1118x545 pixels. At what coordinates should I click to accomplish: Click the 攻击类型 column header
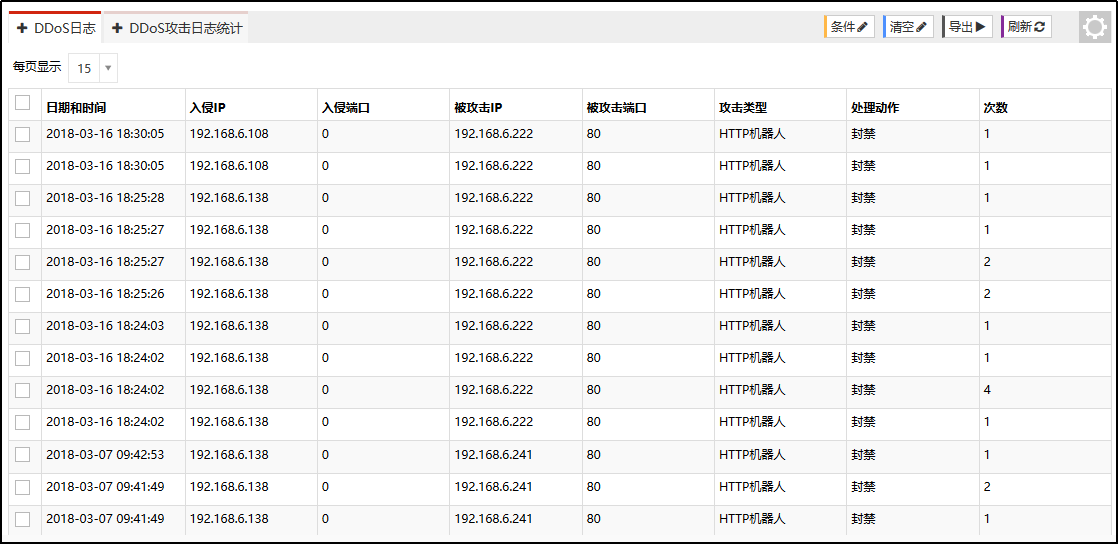click(743, 108)
